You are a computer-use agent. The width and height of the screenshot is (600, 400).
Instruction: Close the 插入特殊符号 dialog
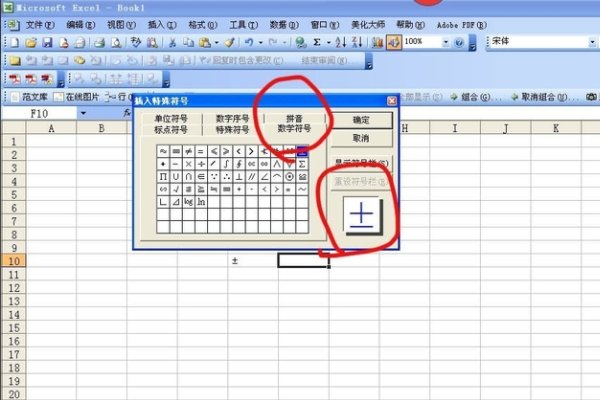[391, 101]
